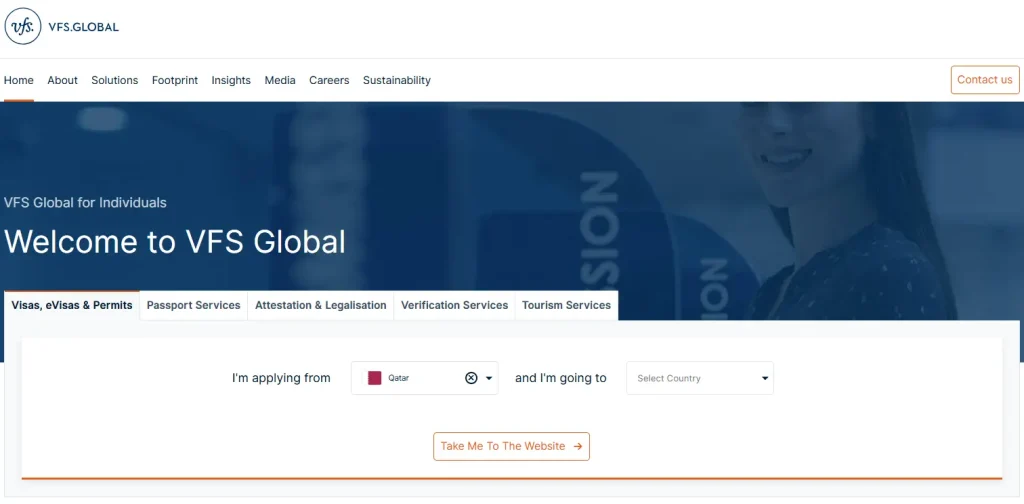Click the VFS circular logo icon
Screen dimensions: 1024x504
(23, 26)
